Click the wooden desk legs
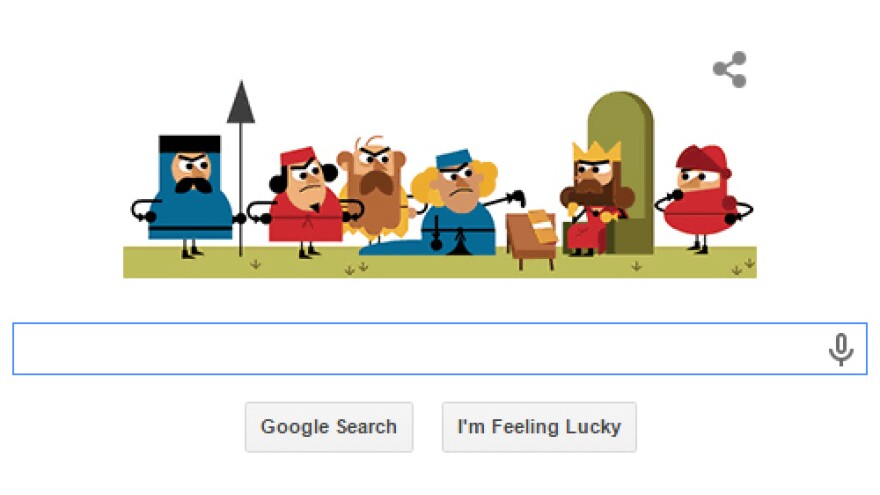Image resolution: width=880 pixels, height=495 pixels. pos(536,264)
